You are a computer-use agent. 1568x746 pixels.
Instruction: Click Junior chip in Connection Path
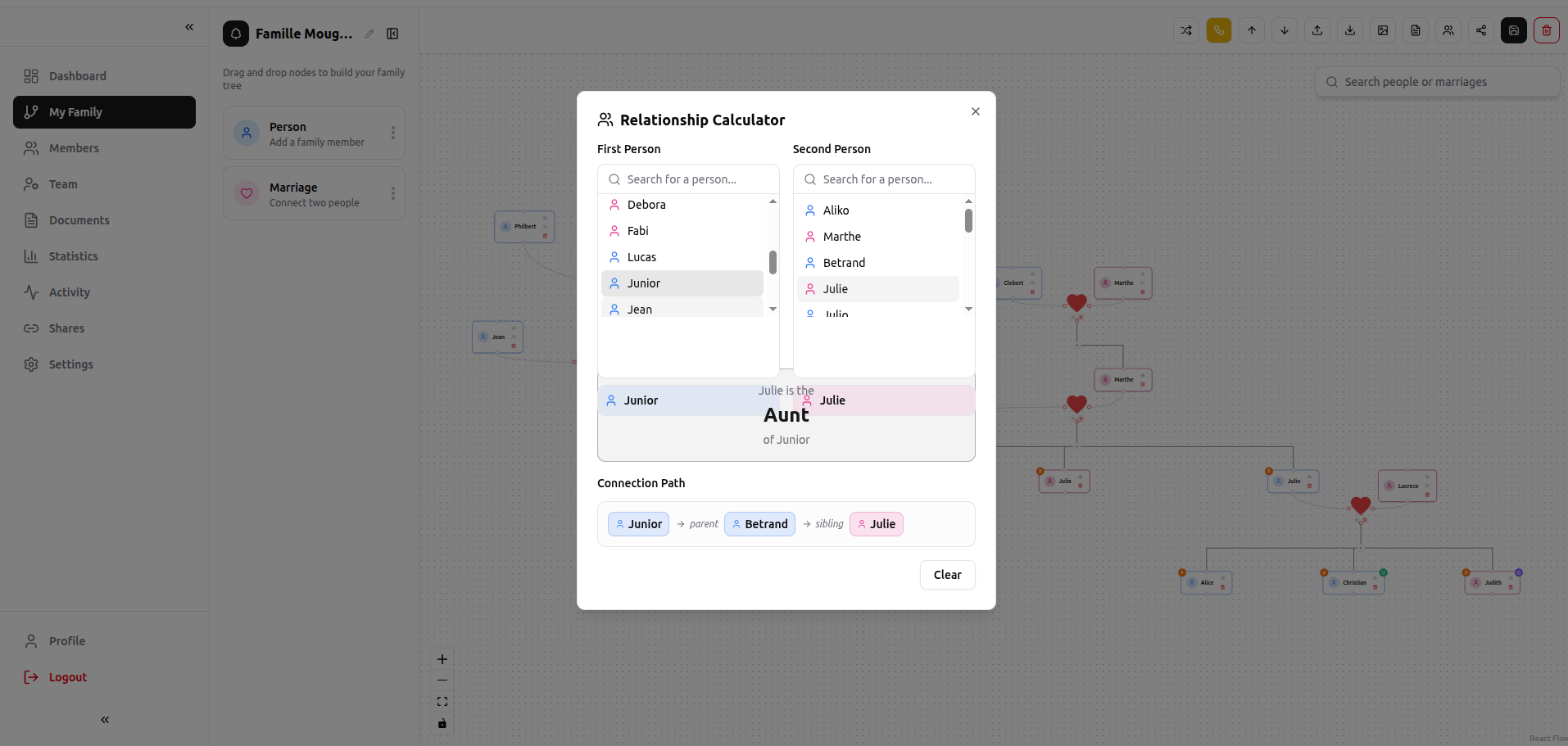[638, 524]
